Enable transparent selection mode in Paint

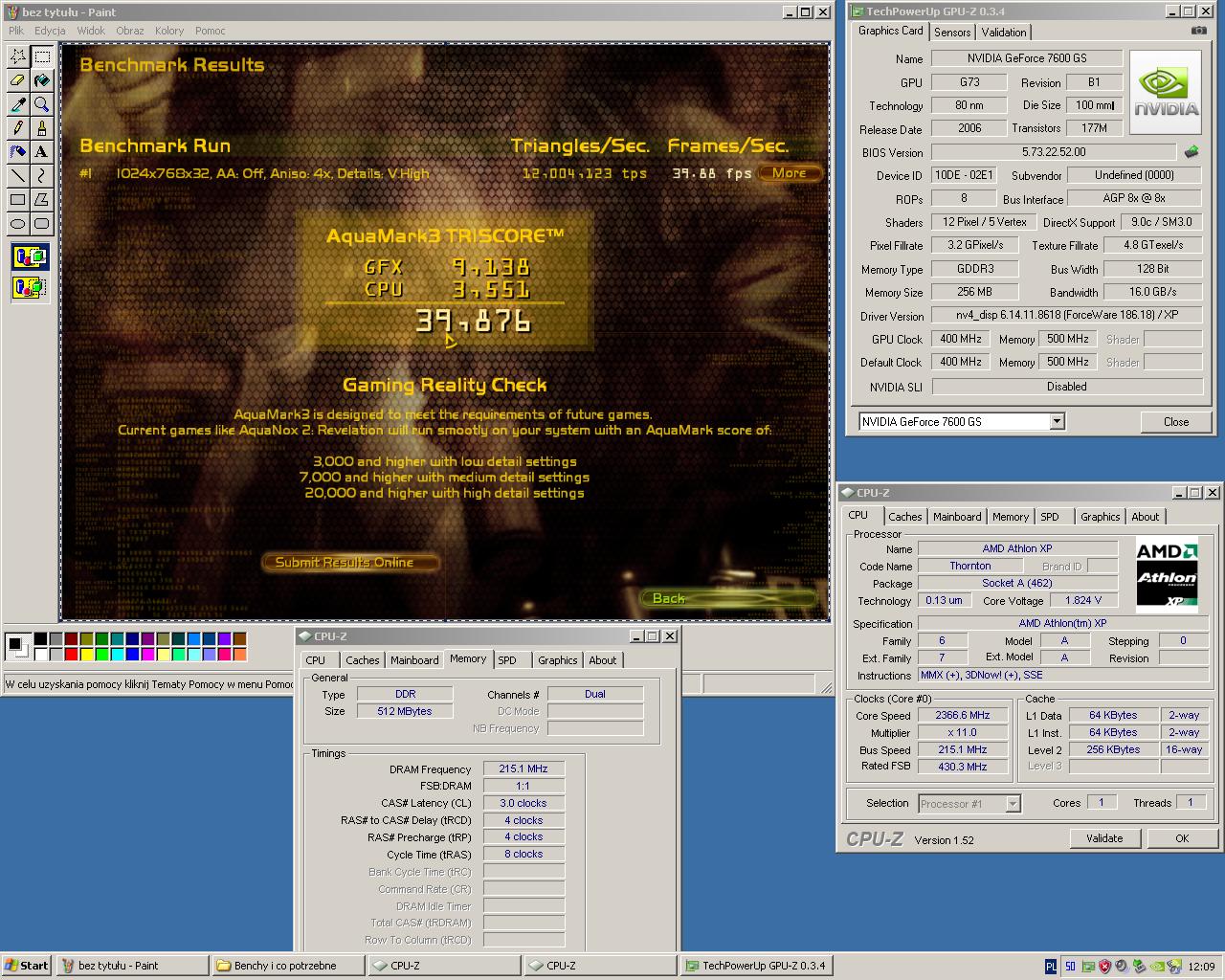pos(30,286)
